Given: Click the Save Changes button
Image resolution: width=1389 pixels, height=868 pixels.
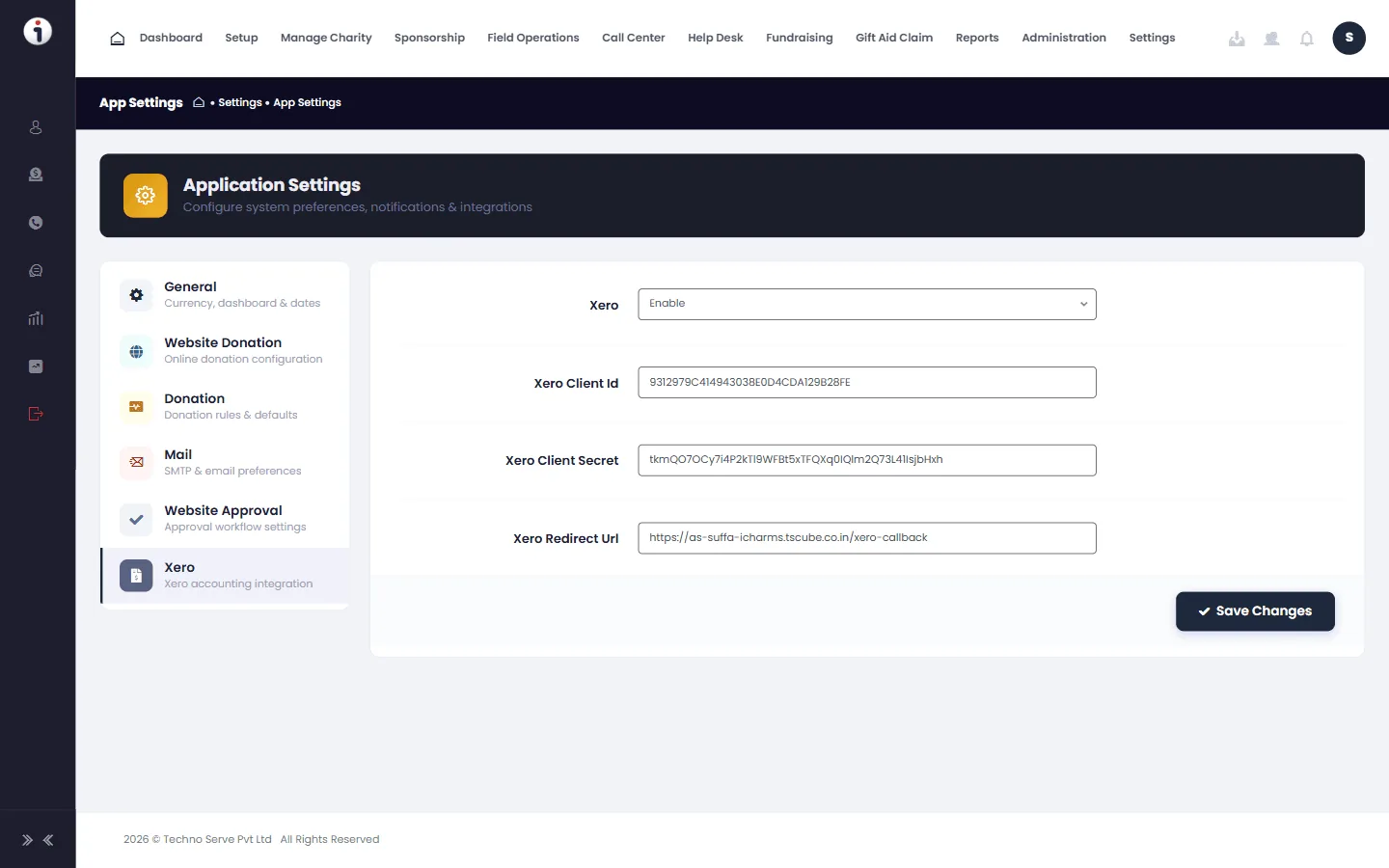Looking at the screenshot, I should [x=1255, y=611].
